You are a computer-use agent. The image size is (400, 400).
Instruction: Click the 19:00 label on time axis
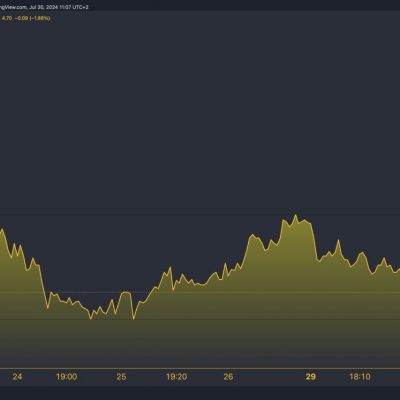[67, 377]
